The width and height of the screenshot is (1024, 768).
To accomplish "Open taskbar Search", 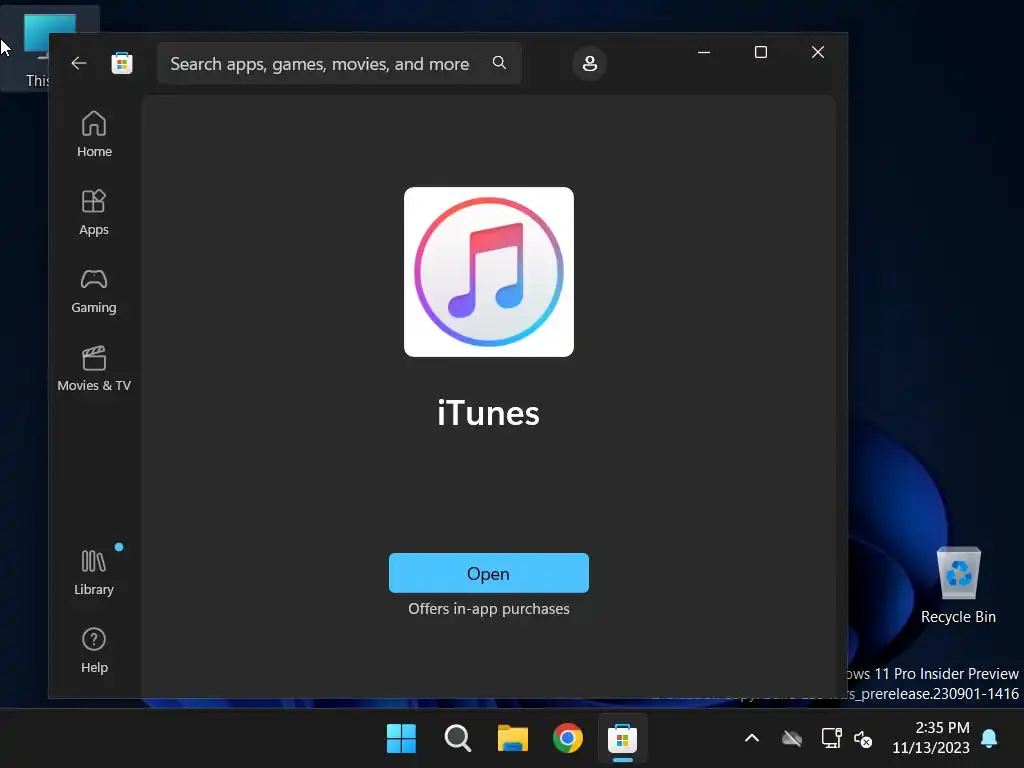I will click(x=457, y=739).
